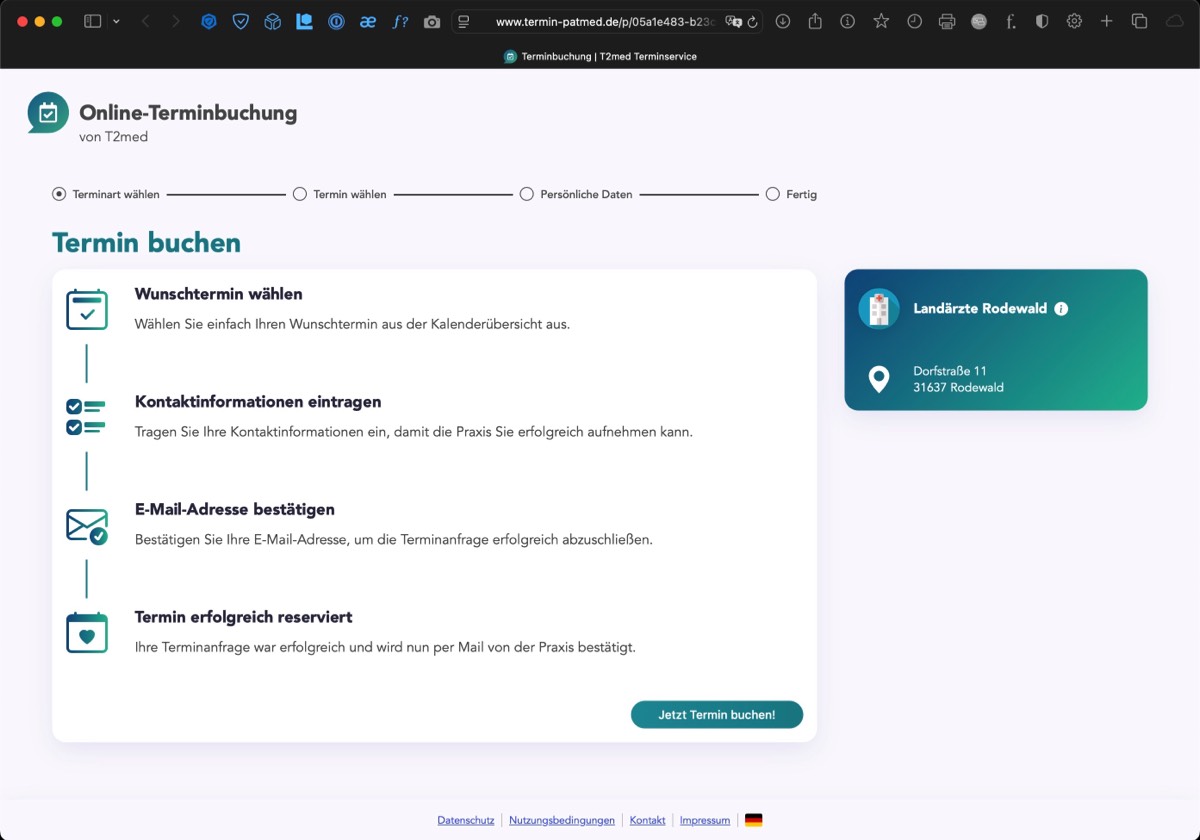
Task: Click the German flag language selector
Action: pos(754,820)
